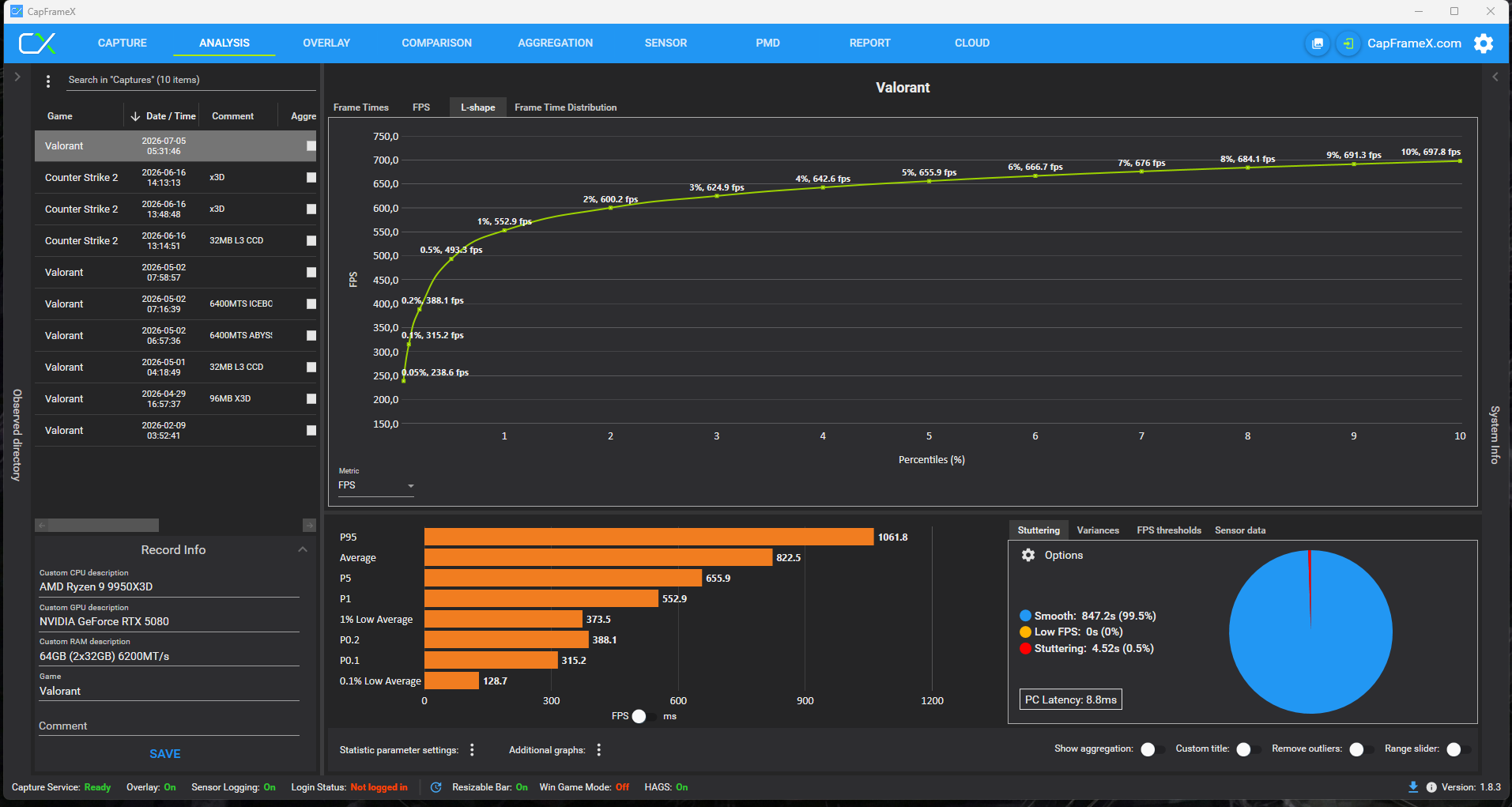Switch to the COMPARISON tab
1512x807 pixels.
click(x=436, y=43)
